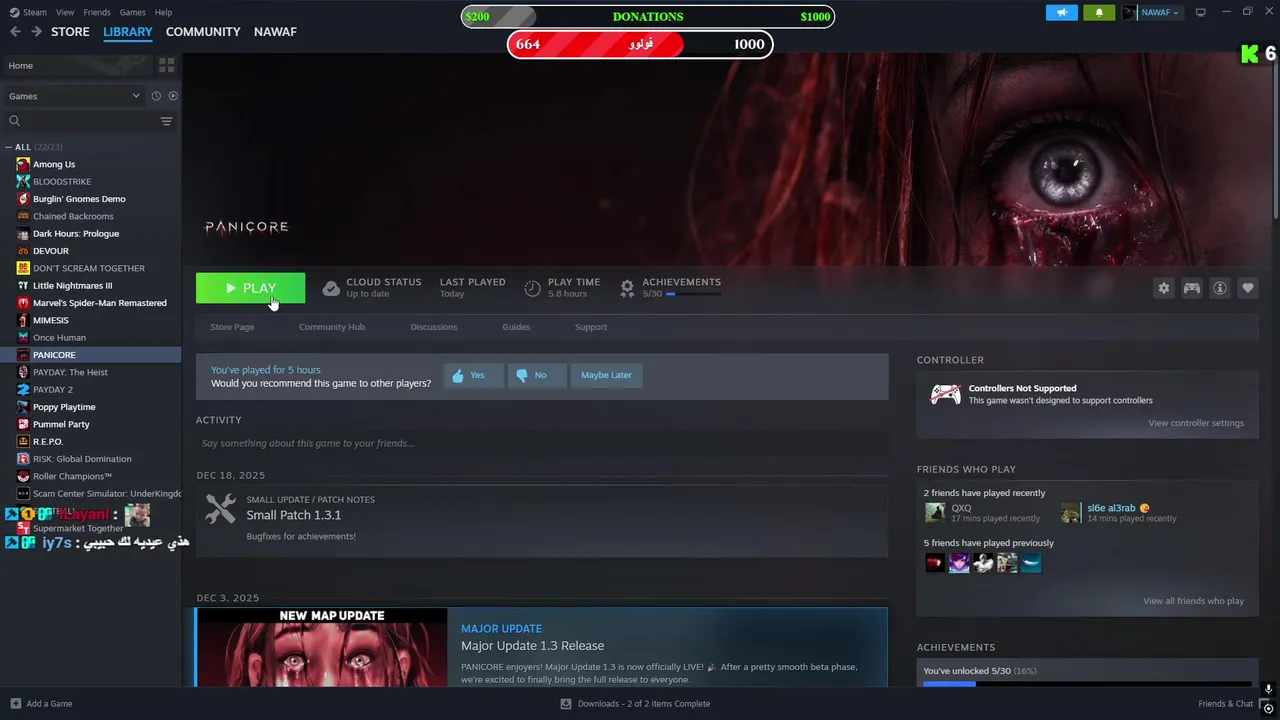Open the Community Hub link
Image resolution: width=1280 pixels, height=720 pixels.
332,327
